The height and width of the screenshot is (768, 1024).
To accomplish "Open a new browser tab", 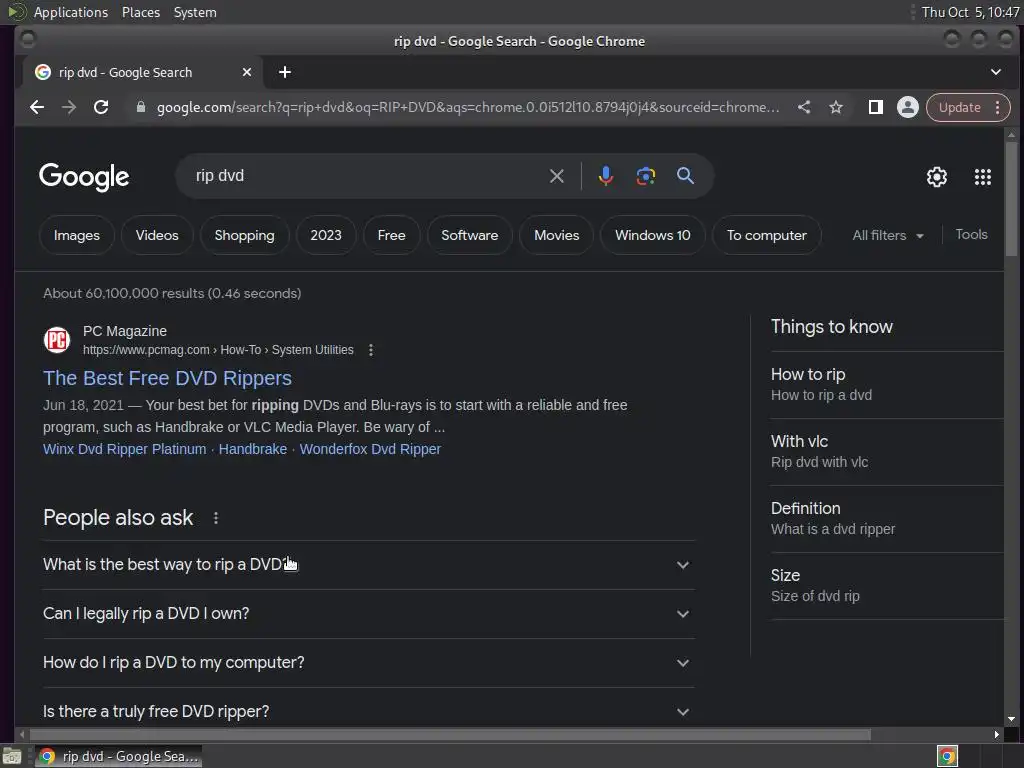I will [x=285, y=72].
